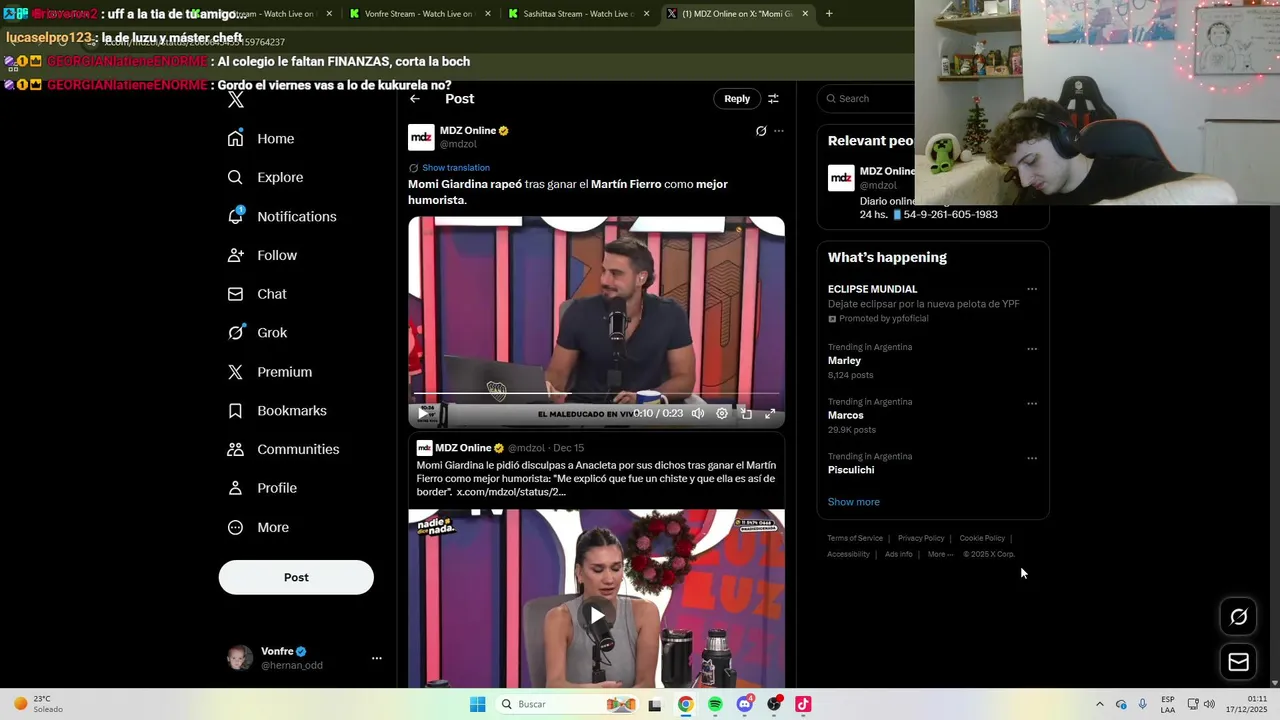
Task: Open OBS Studio from the taskbar
Action: point(774,704)
